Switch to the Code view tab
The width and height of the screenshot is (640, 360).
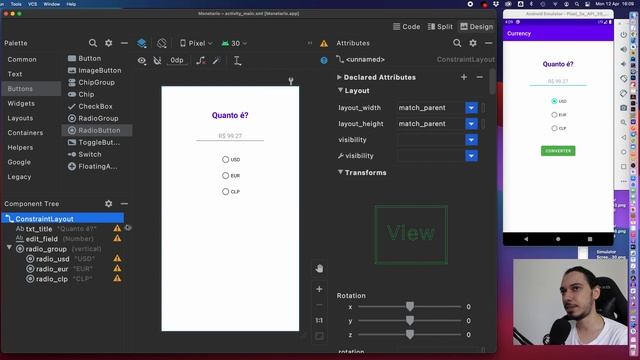tap(407, 27)
